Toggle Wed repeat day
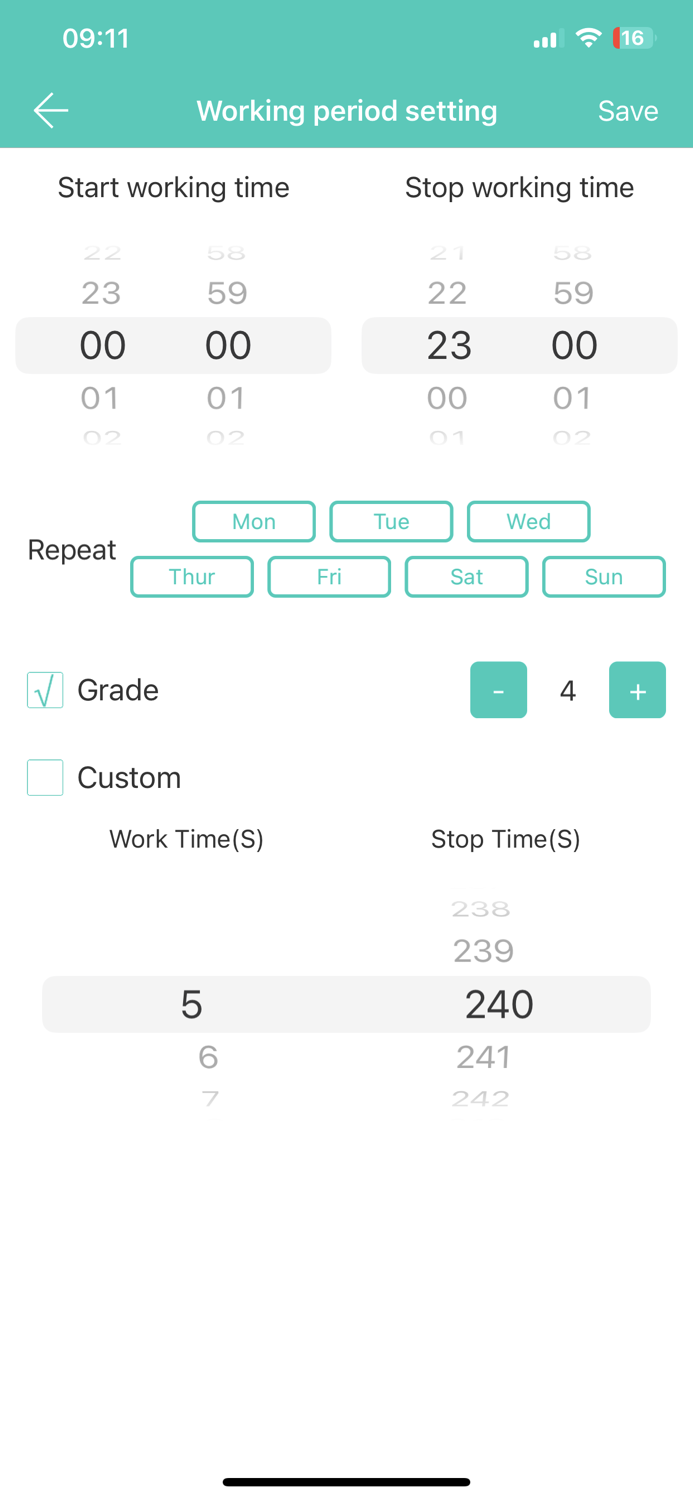The height and width of the screenshot is (1500, 693). pos(528,521)
